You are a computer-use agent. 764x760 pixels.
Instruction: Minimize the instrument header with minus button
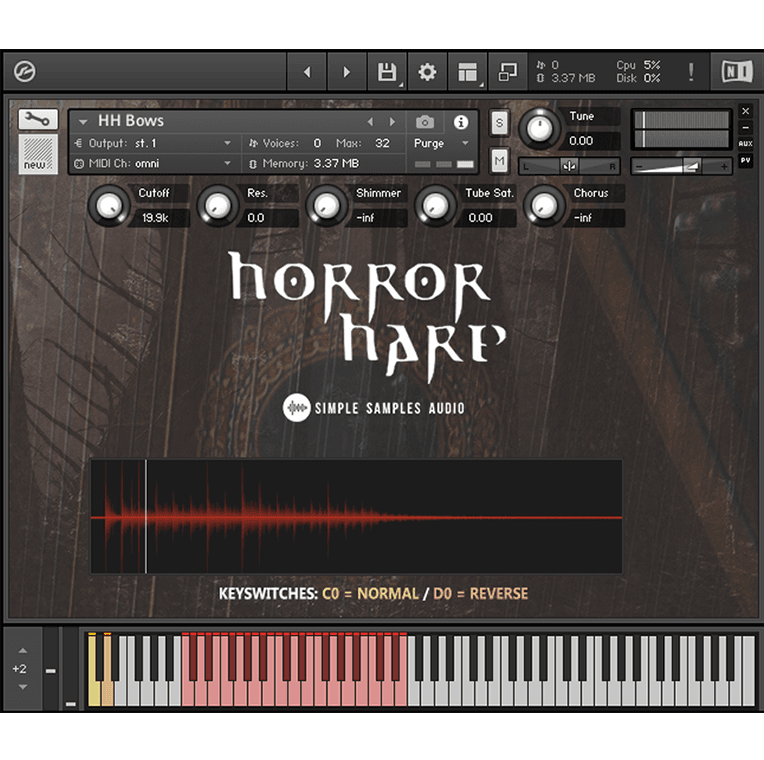[745, 128]
